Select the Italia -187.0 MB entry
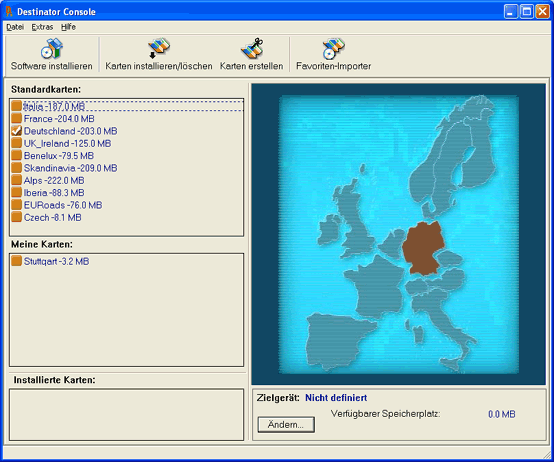Image resolution: width=554 pixels, height=462 pixels. pos(54,106)
